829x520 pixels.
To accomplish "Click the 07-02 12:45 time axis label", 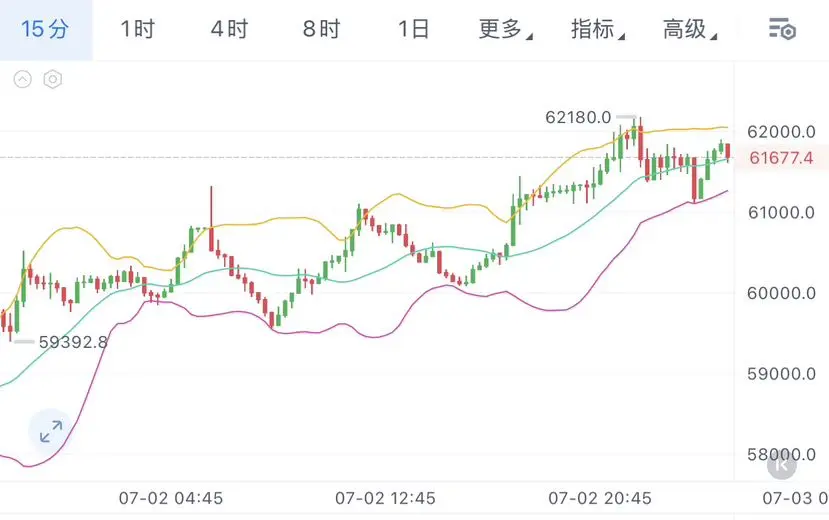I will click(385, 498).
